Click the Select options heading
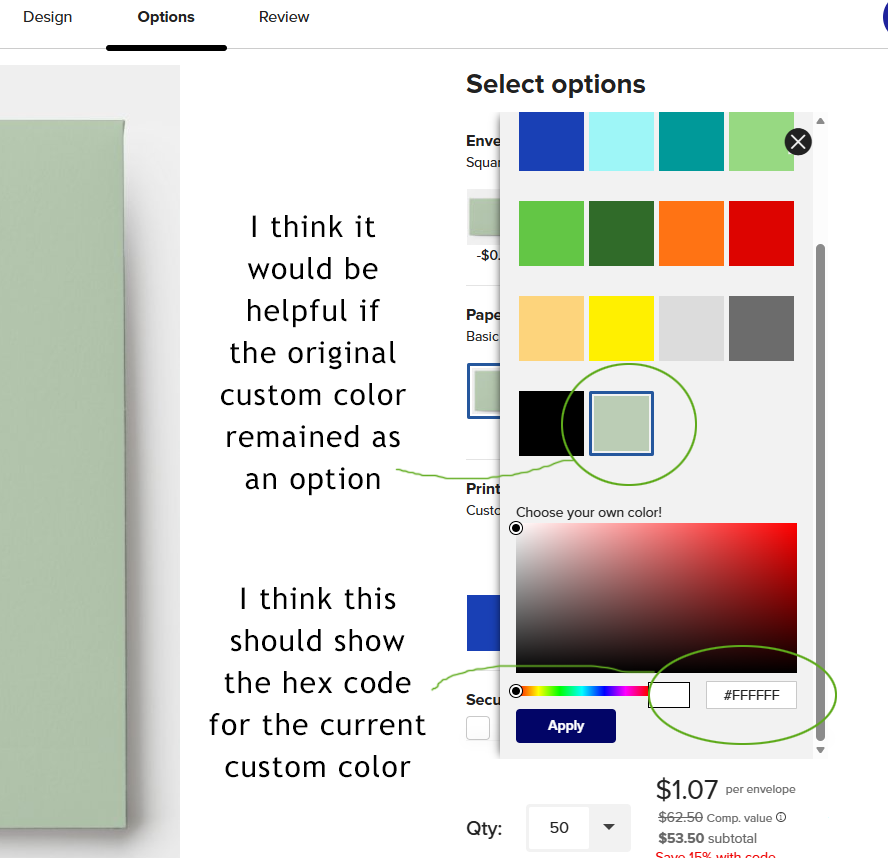The image size is (888, 858). pyautogui.click(x=556, y=84)
